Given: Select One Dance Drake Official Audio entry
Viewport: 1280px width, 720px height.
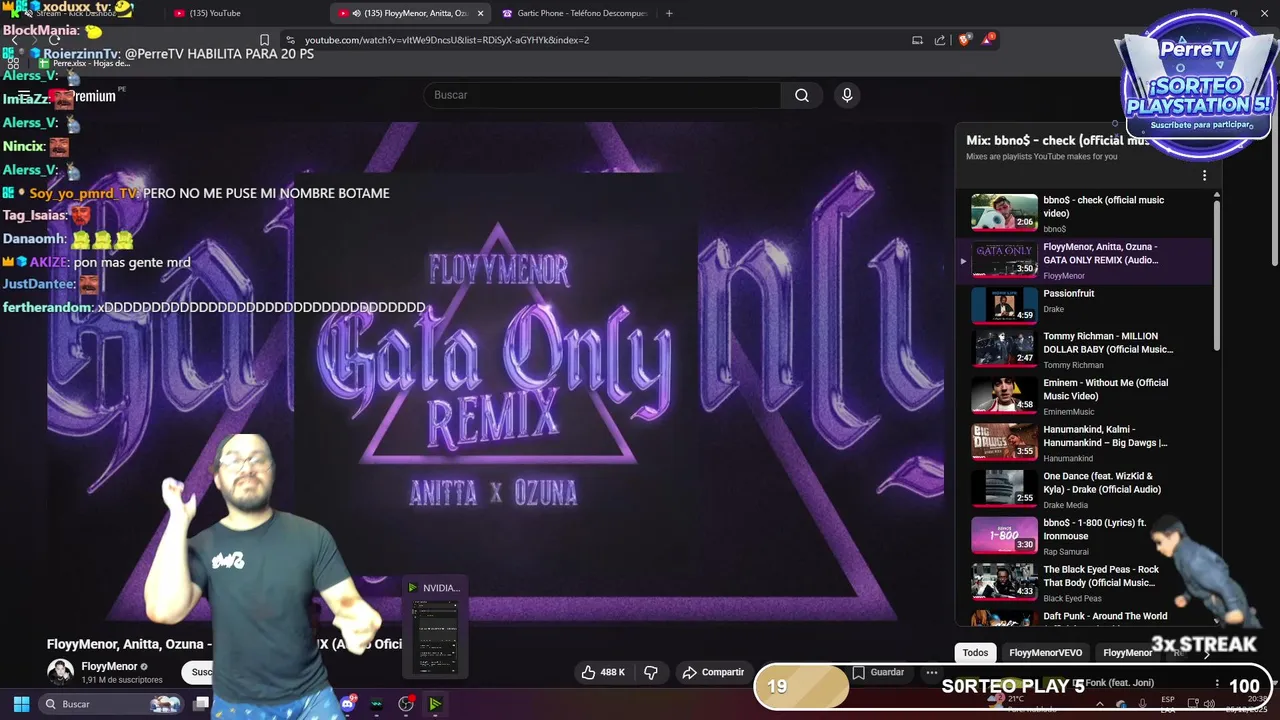Looking at the screenshot, I should (1090, 490).
